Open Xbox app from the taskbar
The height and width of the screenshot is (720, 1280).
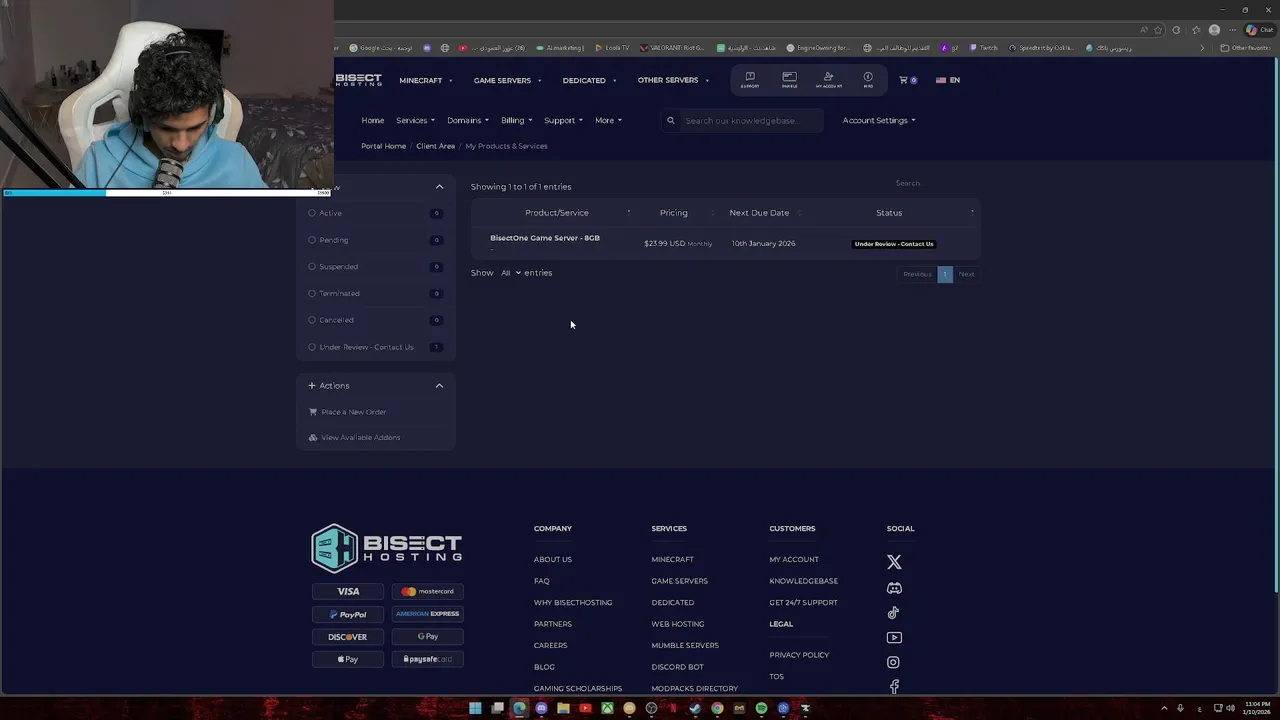point(607,708)
